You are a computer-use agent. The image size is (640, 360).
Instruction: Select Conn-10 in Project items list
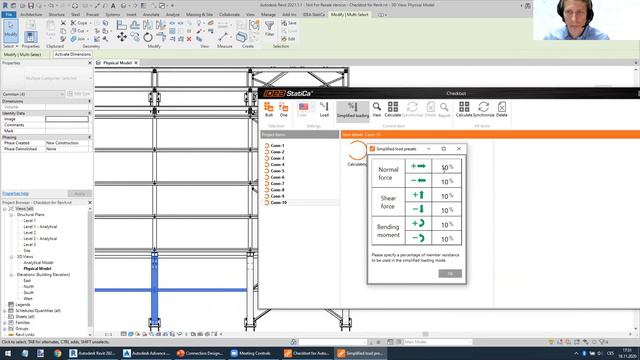point(279,202)
